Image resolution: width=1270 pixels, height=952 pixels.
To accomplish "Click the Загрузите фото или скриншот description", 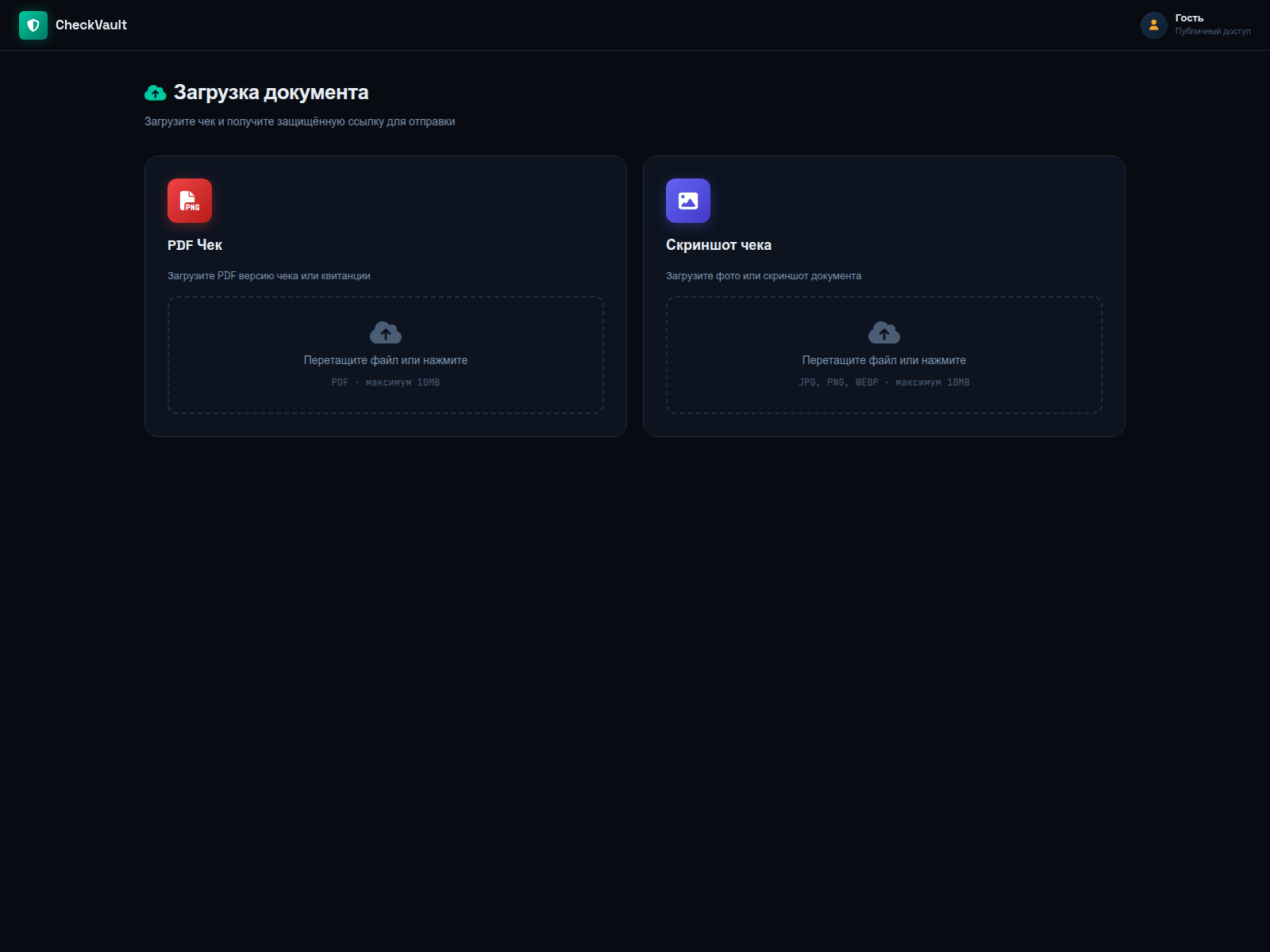I will (x=763, y=276).
